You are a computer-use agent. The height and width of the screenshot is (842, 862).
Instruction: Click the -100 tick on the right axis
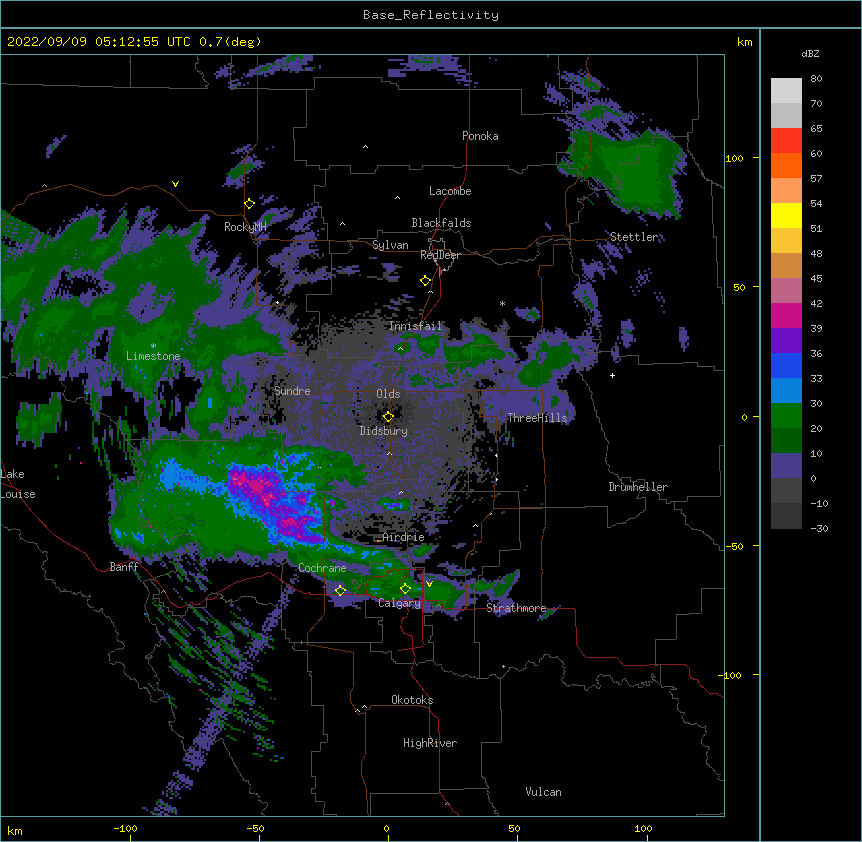[x=731, y=675]
